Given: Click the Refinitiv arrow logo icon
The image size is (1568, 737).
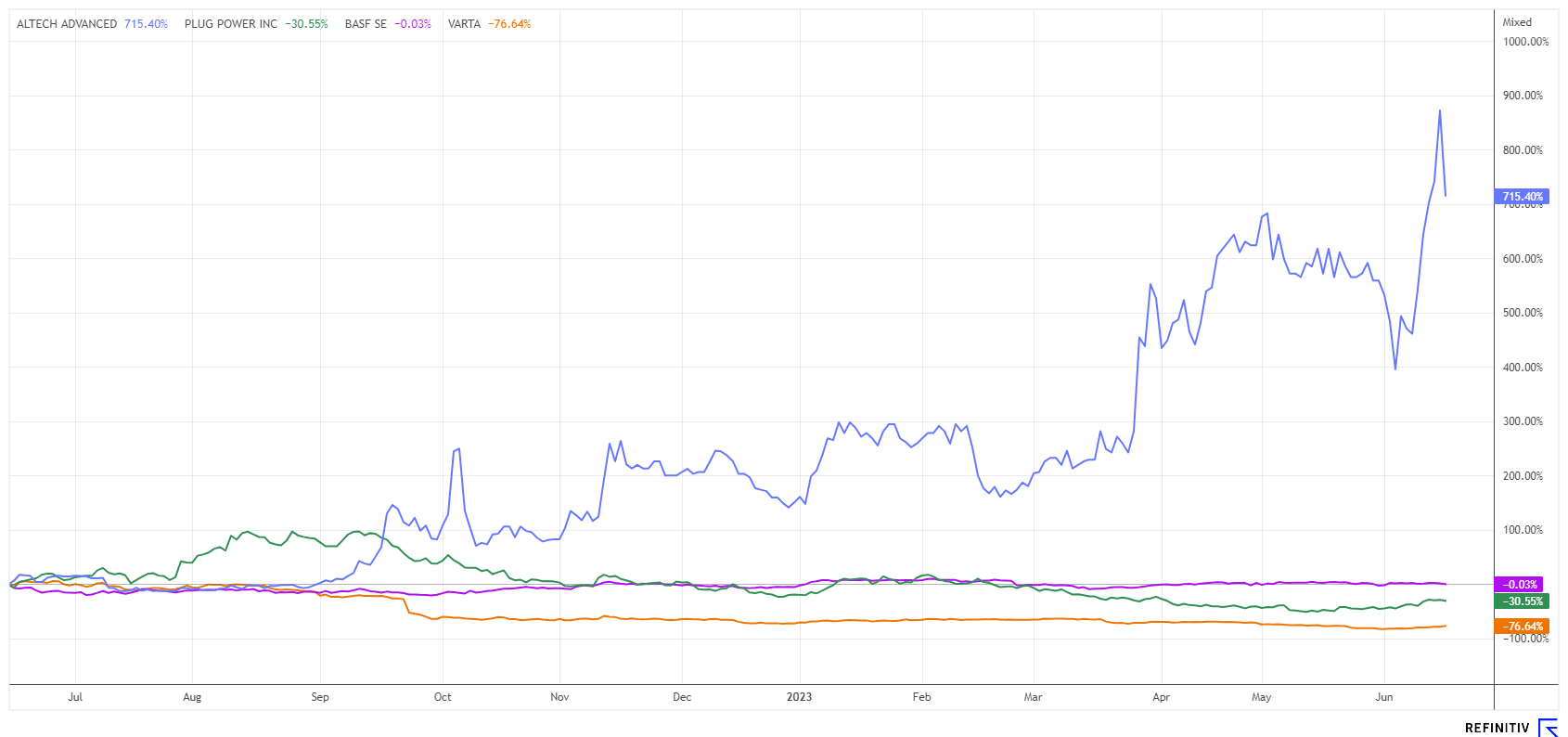Looking at the screenshot, I should 1548,727.
